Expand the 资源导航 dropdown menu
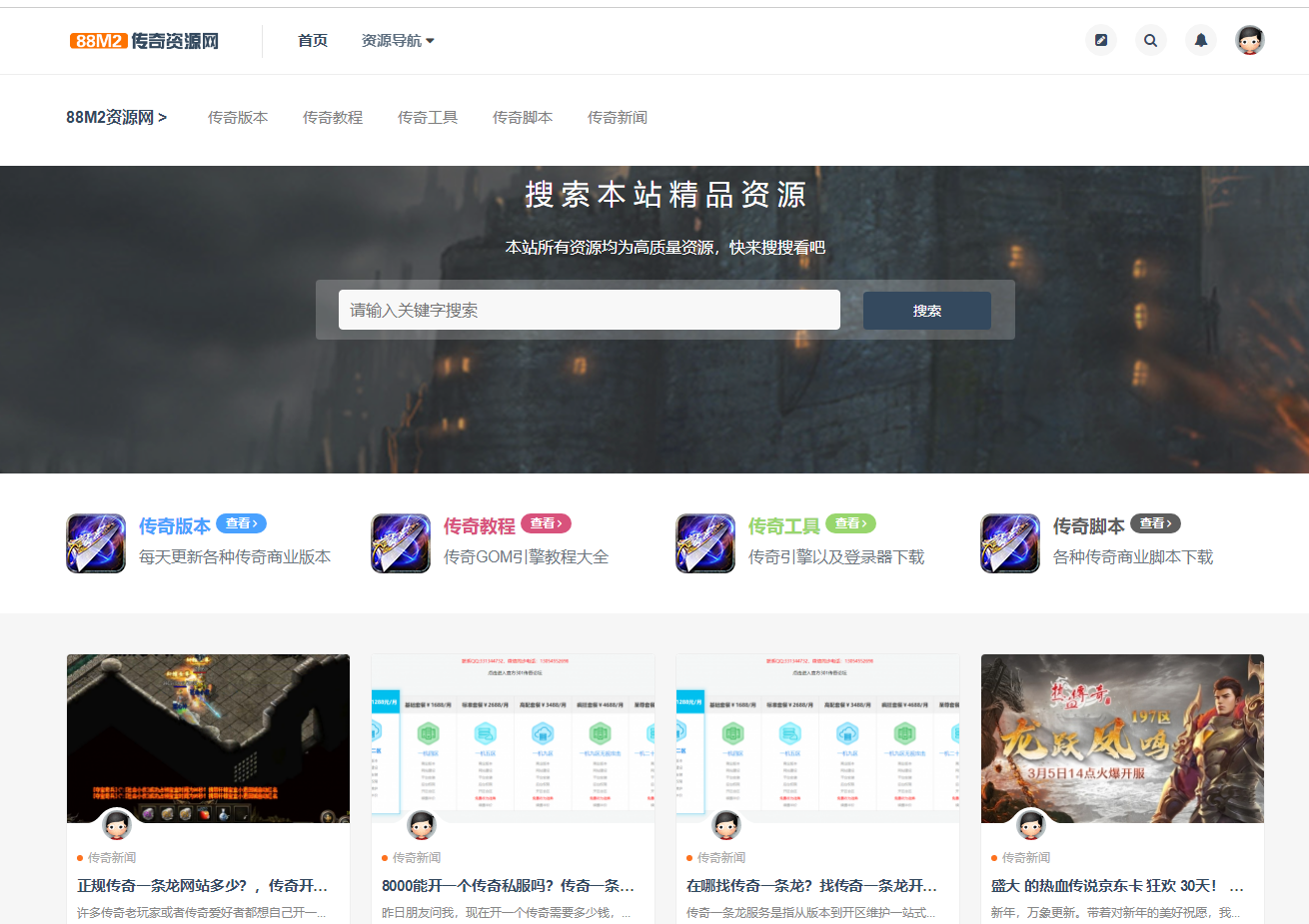The height and width of the screenshot is (924, 1309). click(x=398, y=41)
